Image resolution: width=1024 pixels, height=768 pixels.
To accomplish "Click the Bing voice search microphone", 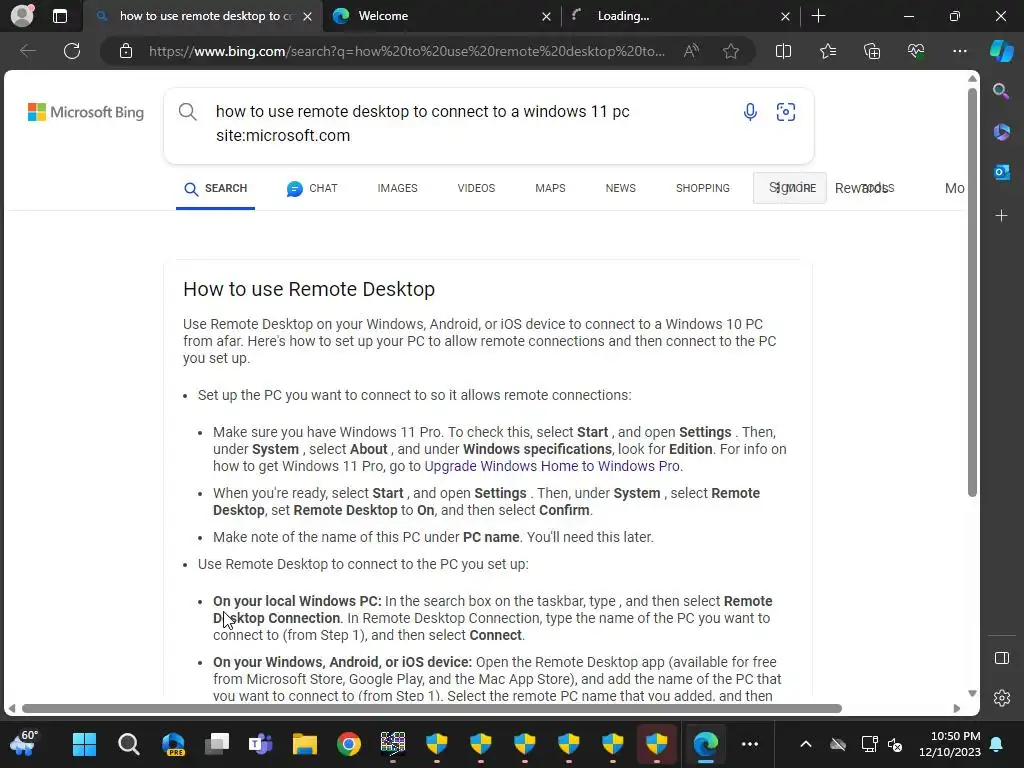I will click(x=750, y=112).
